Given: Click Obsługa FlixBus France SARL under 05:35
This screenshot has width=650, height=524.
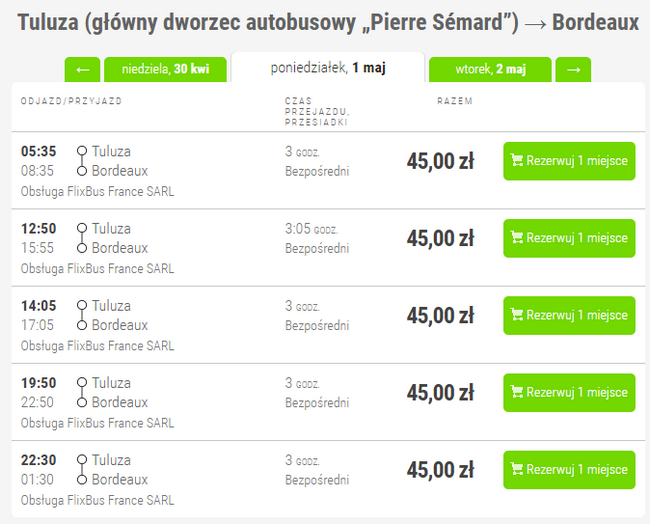Looking at the screenshot, I should [97, 192].
